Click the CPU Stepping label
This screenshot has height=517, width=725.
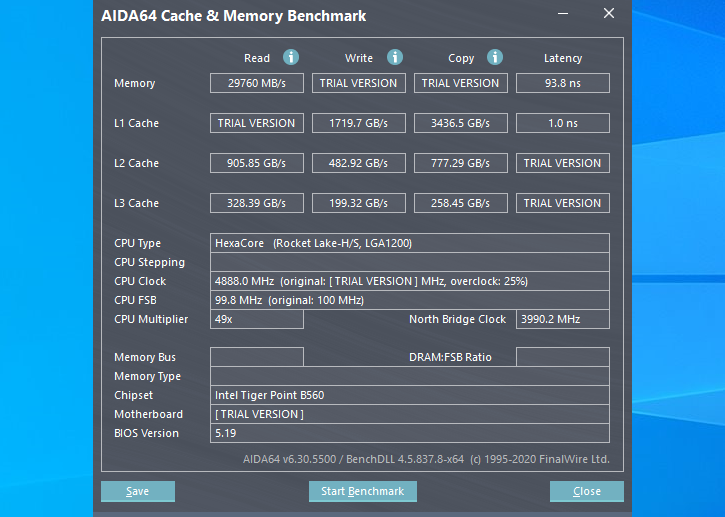149,263
